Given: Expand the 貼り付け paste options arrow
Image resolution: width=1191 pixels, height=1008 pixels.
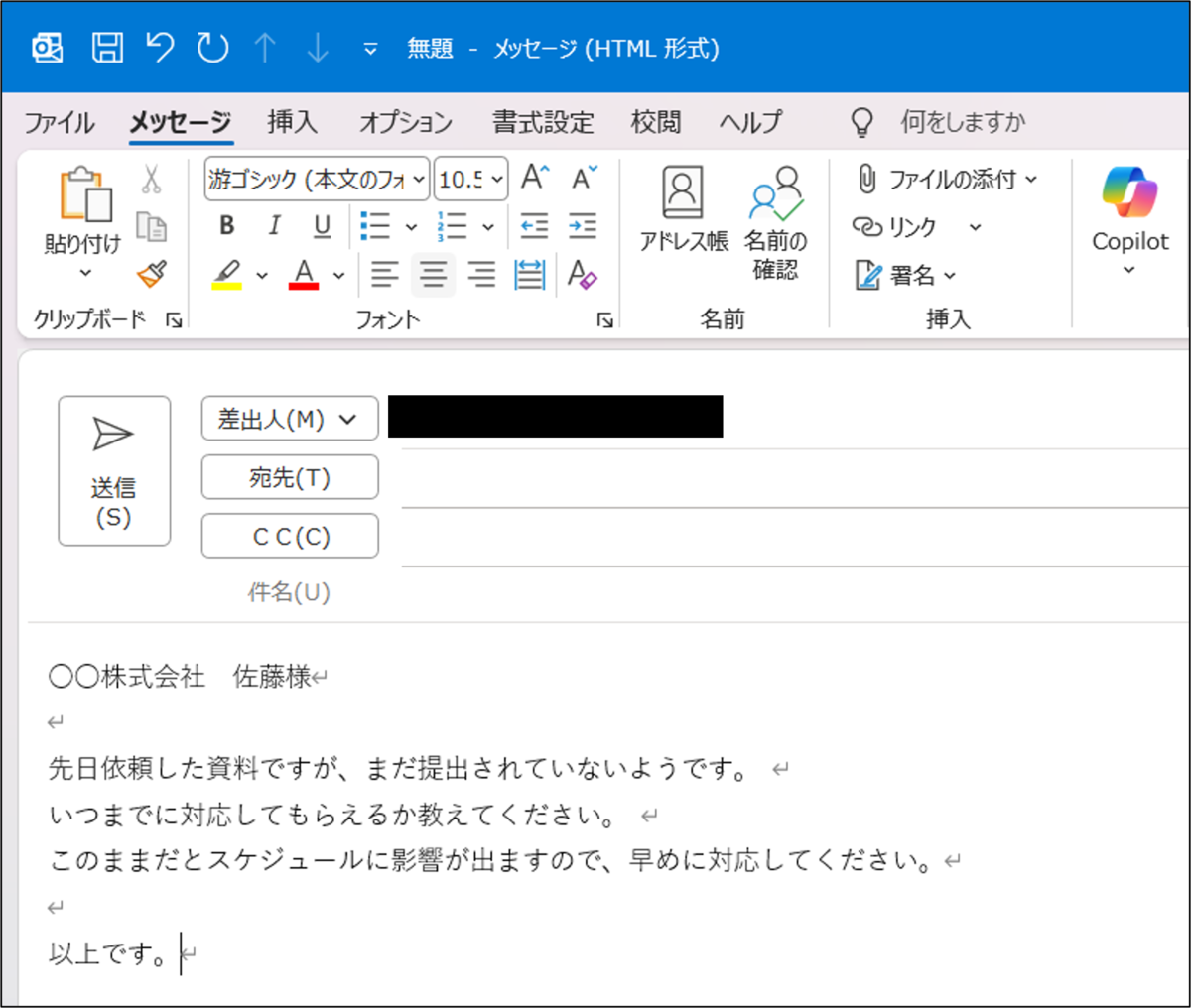Looking at the screenshot, I should (x=84, y=272).
